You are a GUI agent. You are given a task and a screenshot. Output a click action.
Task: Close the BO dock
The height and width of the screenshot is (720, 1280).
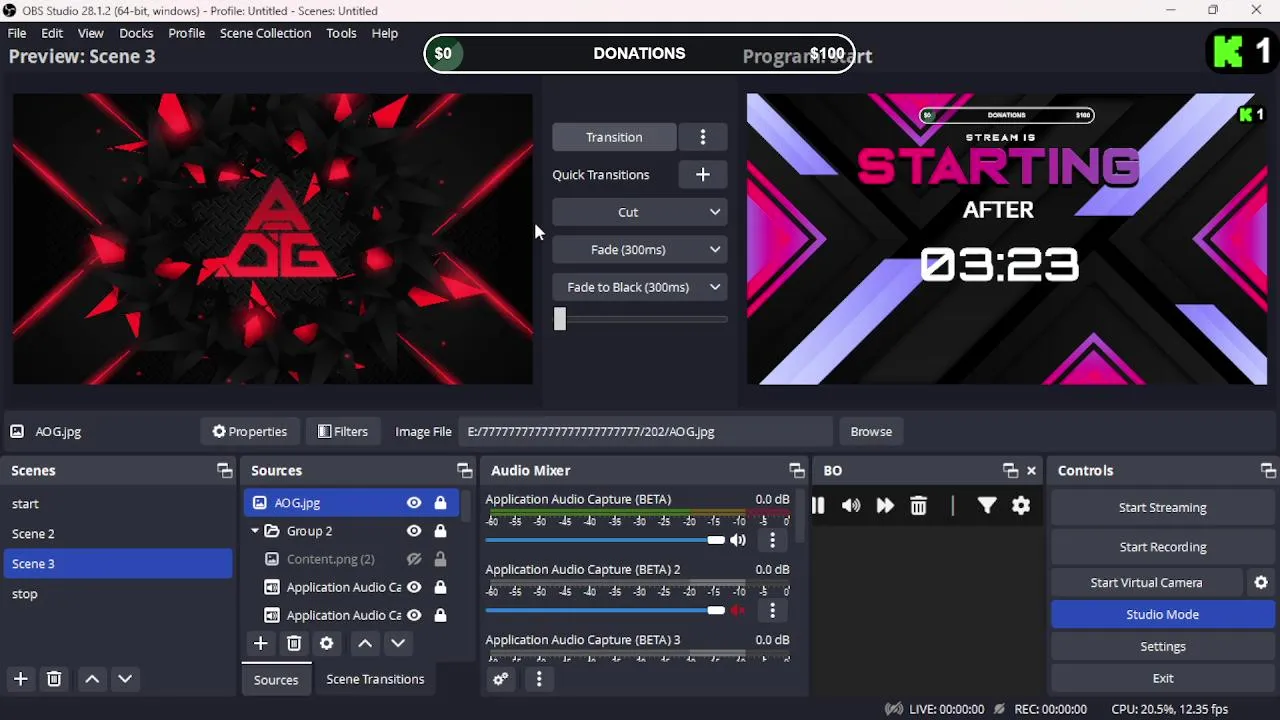[x=1031, y=470]
